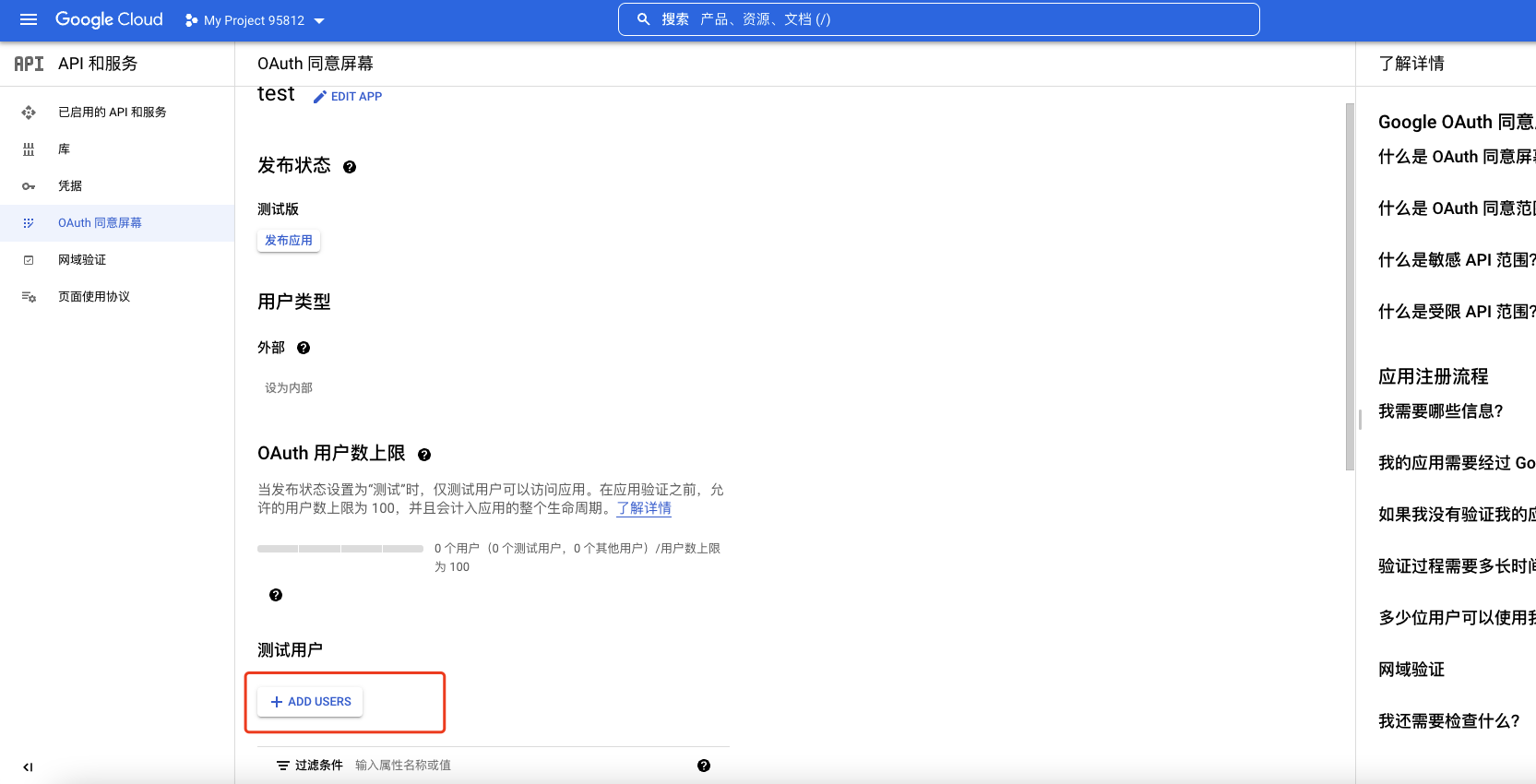The height and width of the screenshot is (784, 1536).
Task: Collapse the left sidebar with the arrow icon
Action: [28, 766]
